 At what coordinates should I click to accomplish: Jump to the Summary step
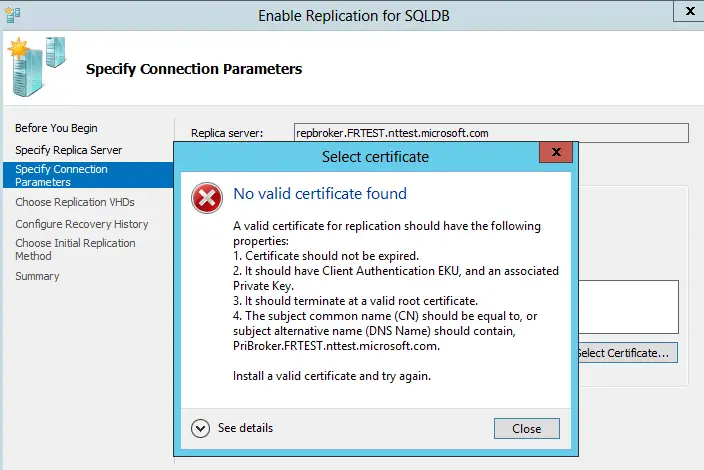click(x=37, y=276)
